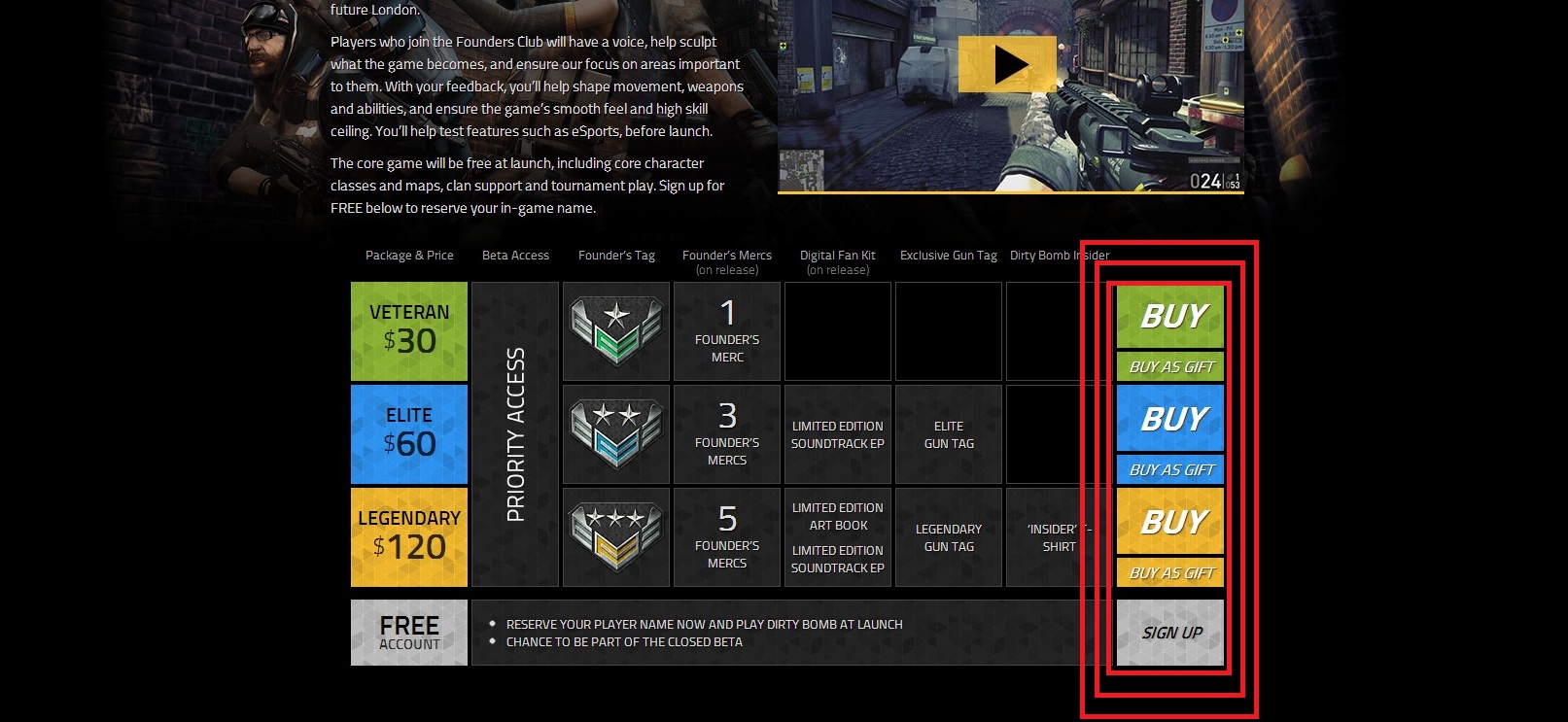The height and width of the screenshot is (722, 1568).
Task: Click the 5 Founder's Mercs cell
Action: pos(727,537)
